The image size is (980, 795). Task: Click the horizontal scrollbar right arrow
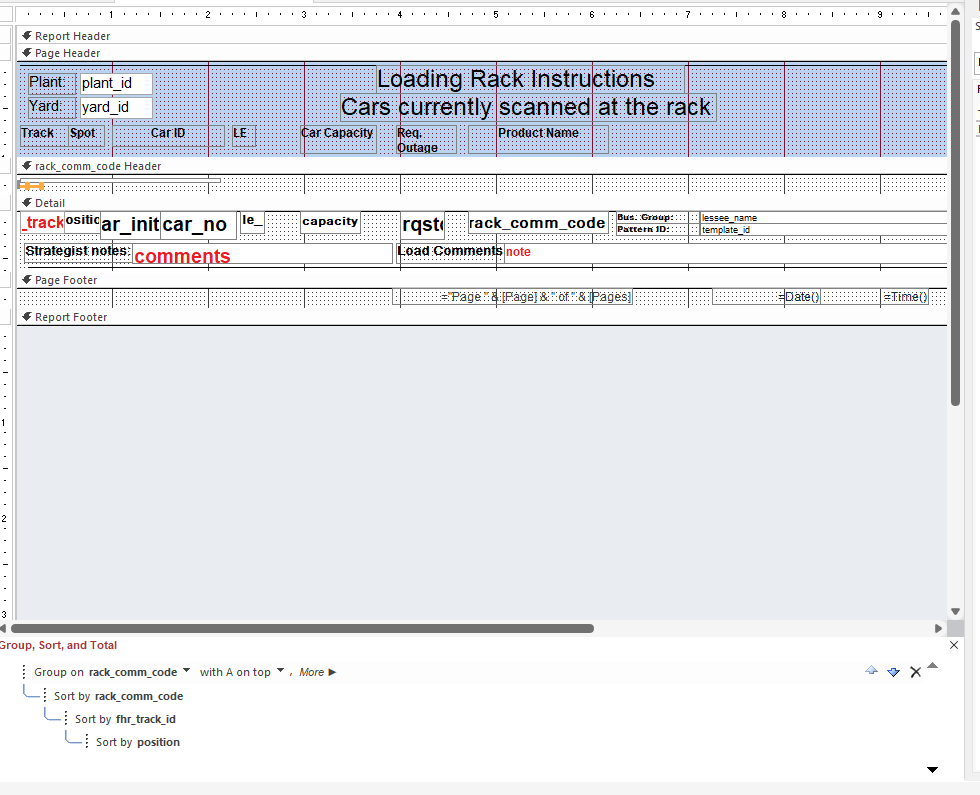click(x=938, y=628)
